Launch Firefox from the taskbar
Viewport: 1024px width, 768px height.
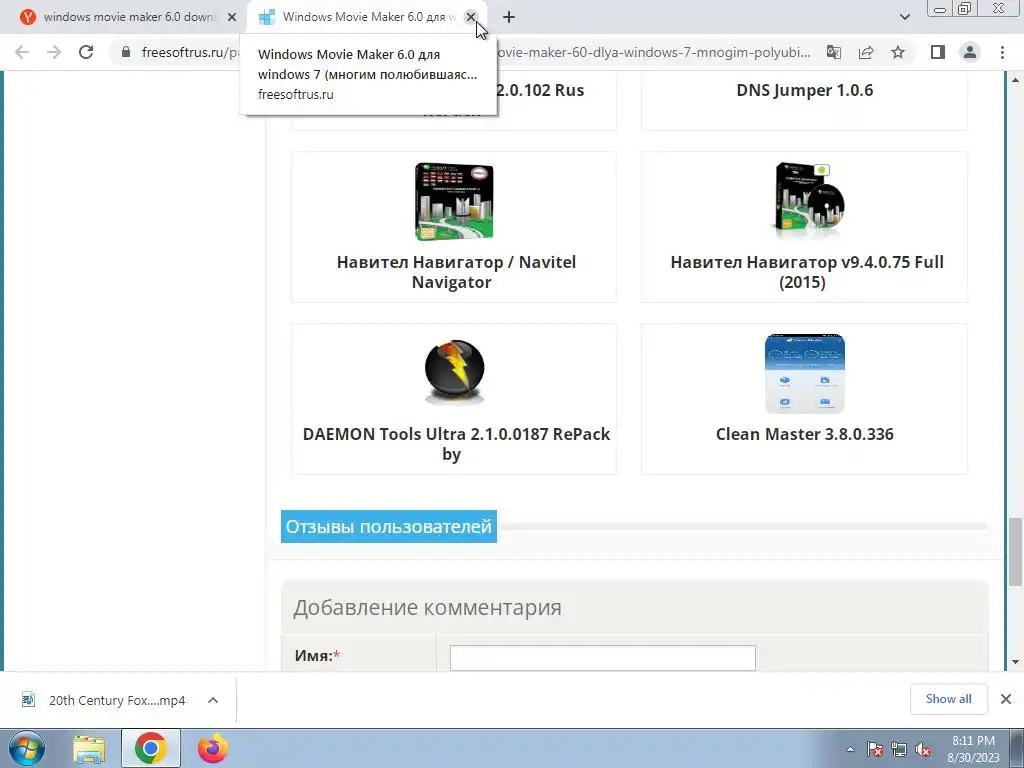click(x=213, y=748)
